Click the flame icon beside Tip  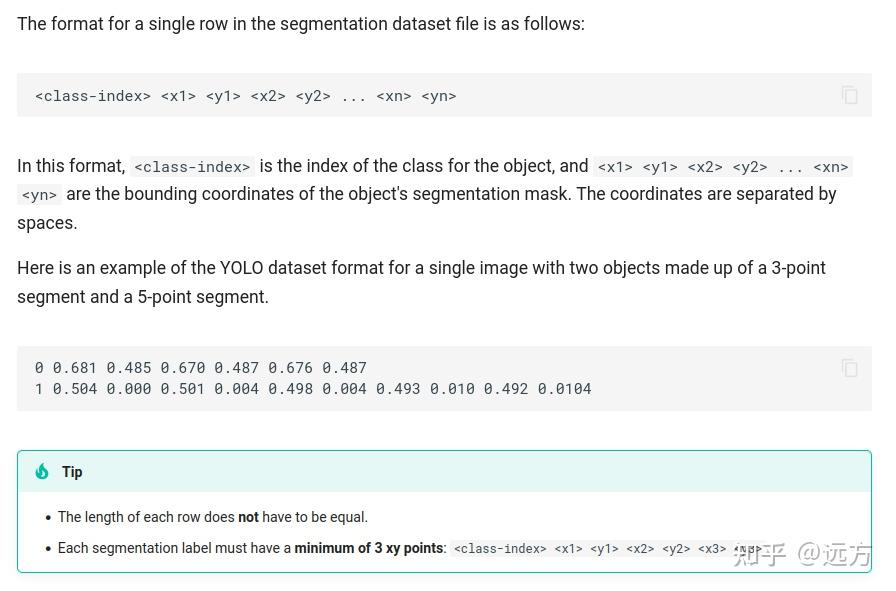(42, 472)
